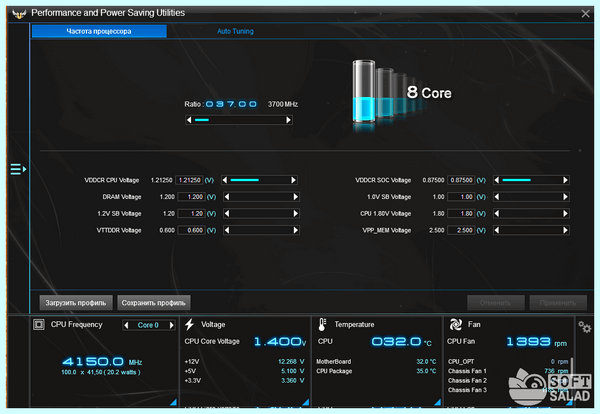The image size is (600, 414).
Task: Expand Temperature panel corner triangle
Action: 437,402
